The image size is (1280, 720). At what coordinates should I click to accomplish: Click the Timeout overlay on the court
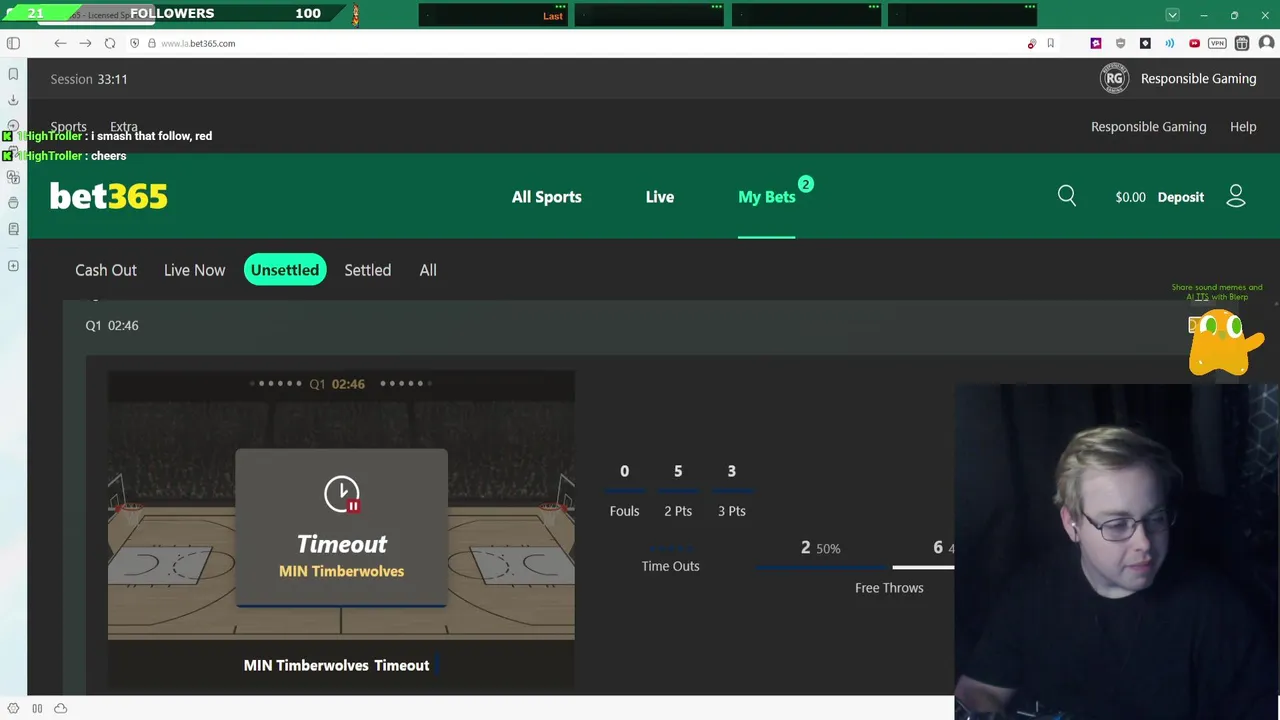(341, 527)
